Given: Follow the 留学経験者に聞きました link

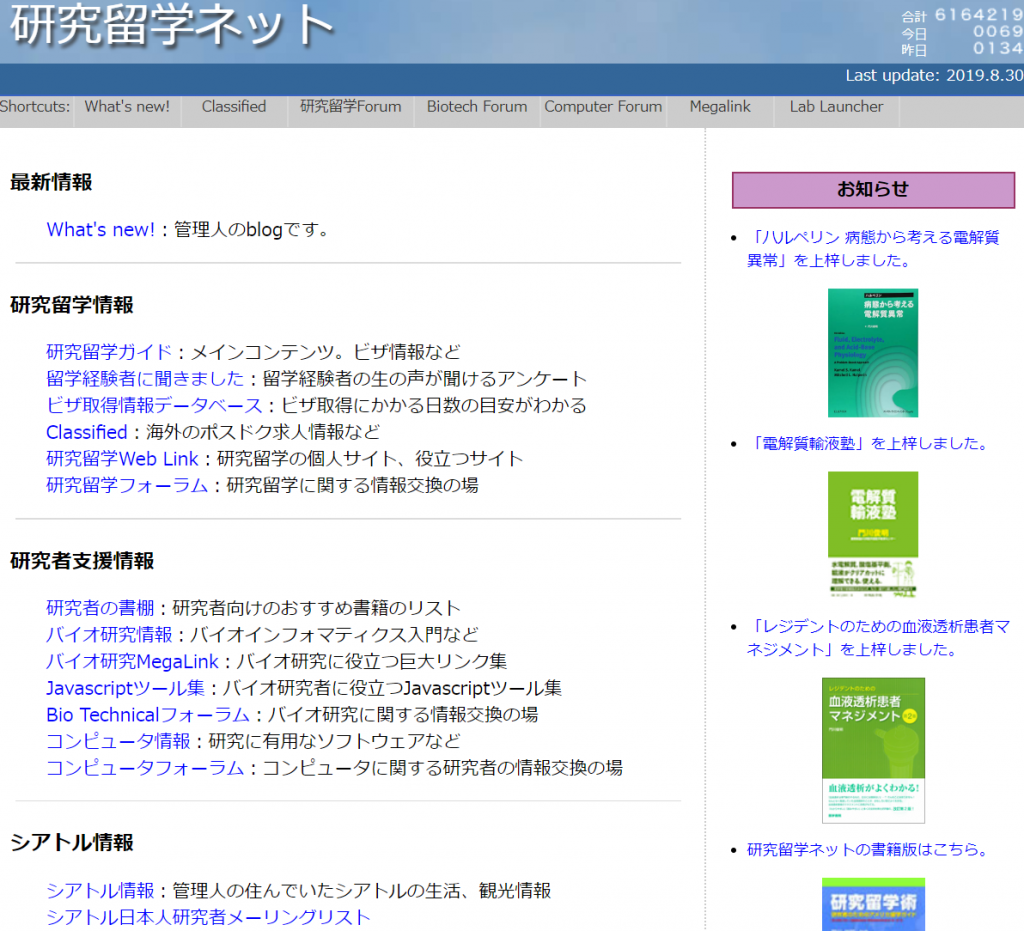Looking at the screenshot, I should (145, 379).
